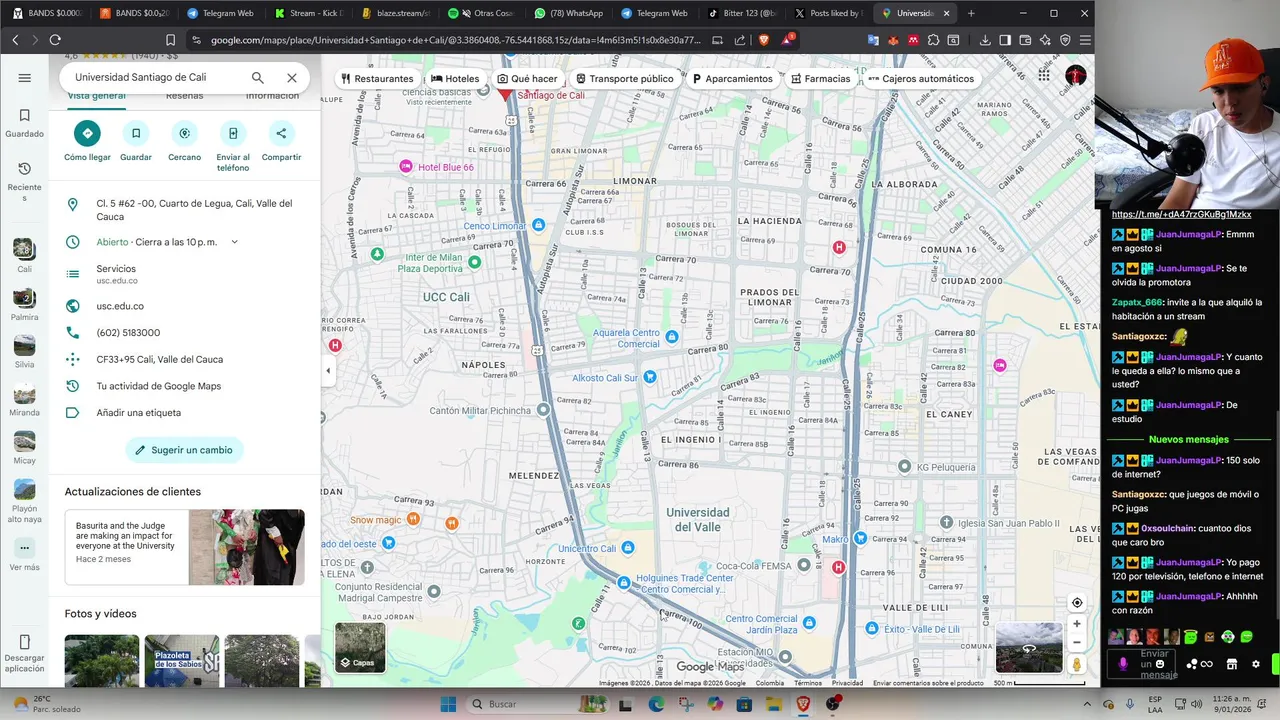The height and width of the screenshot is (720, 1280).
Task: Click Enviar al teléfono icon
Action: tap(233, 133)
